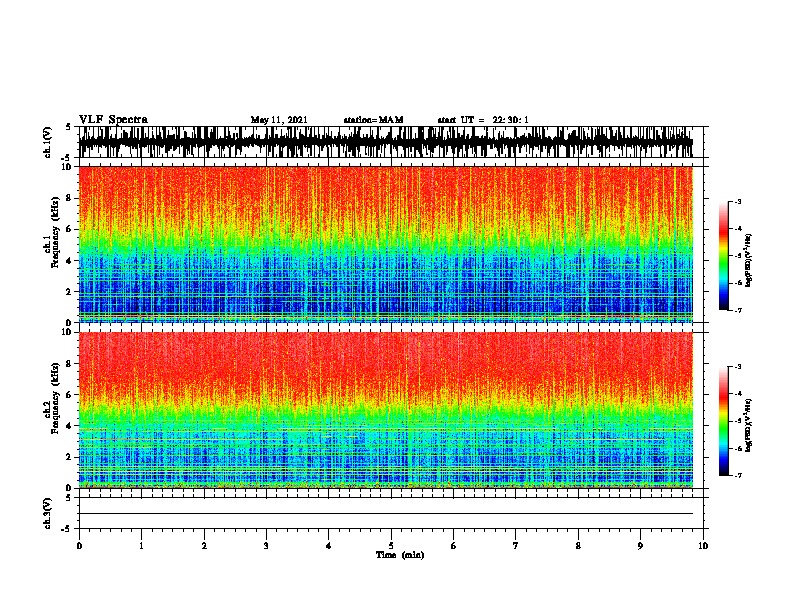The height and width of the screenshot is (612, 792).
Task: Click time axis tick label "5"
Action: tap(391, 546)
